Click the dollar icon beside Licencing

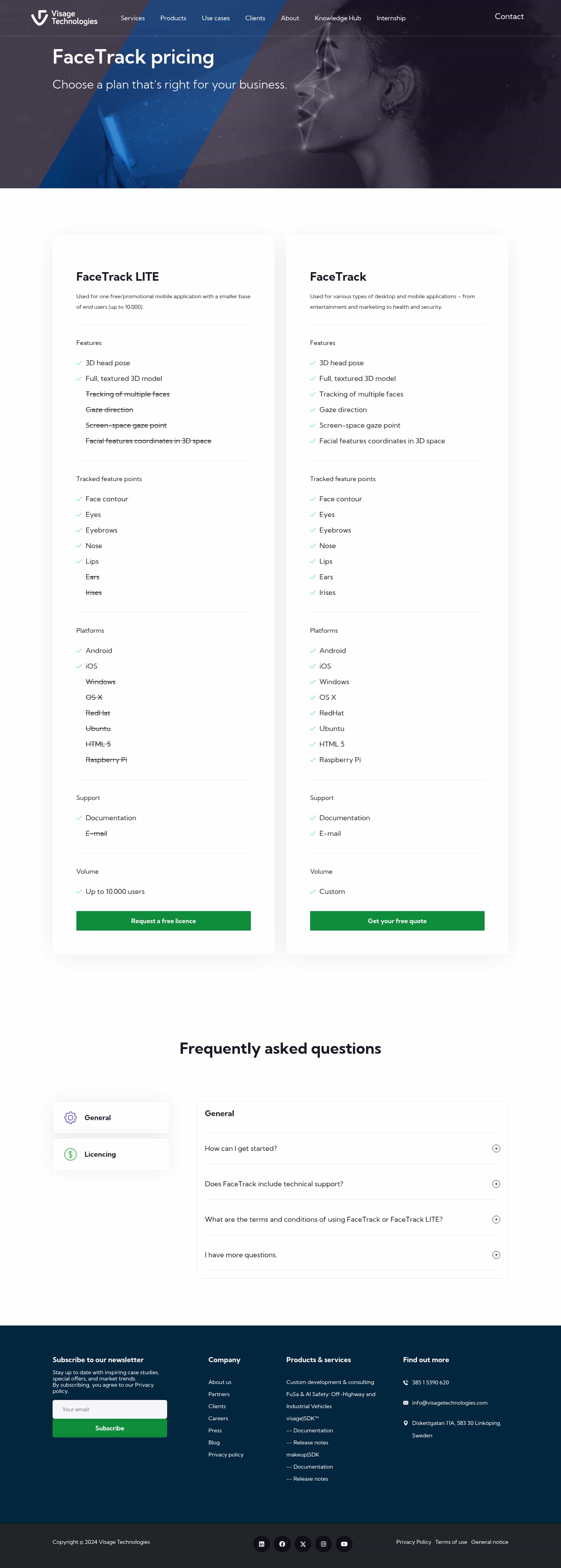pyautogui.click(x=69, y=1154)
